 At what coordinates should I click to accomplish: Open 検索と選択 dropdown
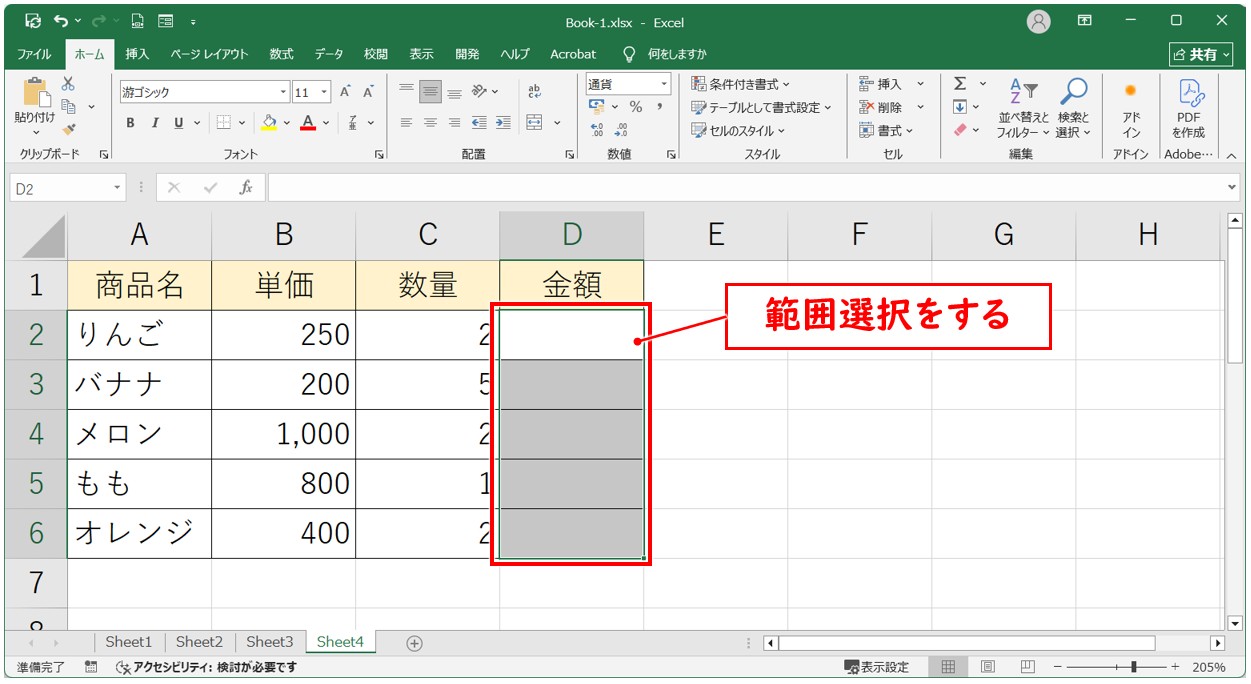point(1074,108)
